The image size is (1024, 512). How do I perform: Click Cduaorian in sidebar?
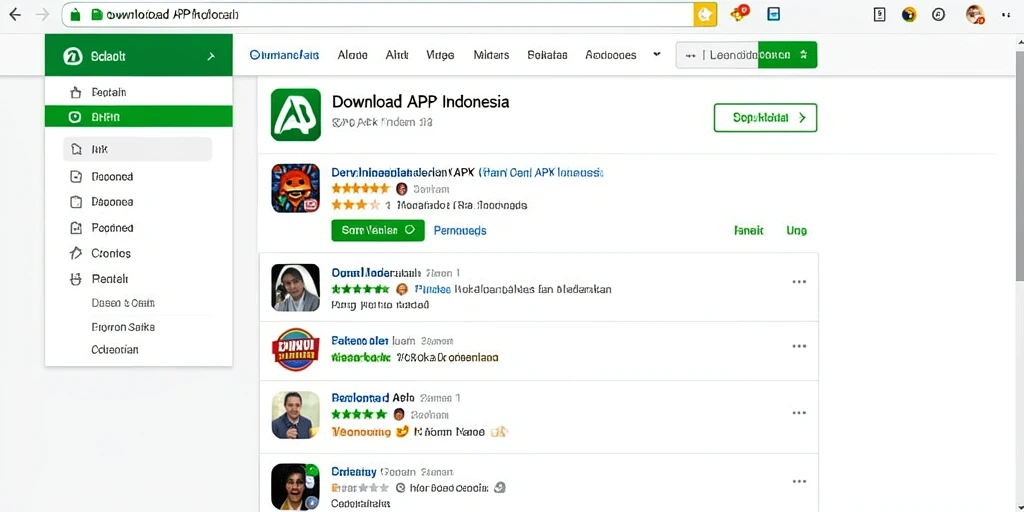(x=115, y=349)
